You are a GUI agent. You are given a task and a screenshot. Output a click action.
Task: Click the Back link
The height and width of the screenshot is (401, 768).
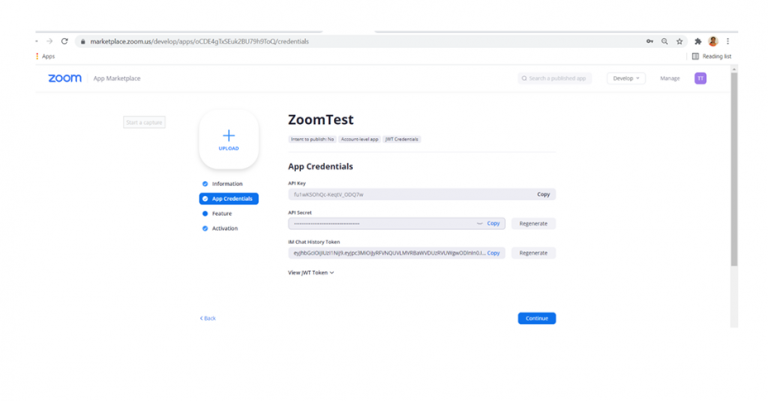(208, 318)
